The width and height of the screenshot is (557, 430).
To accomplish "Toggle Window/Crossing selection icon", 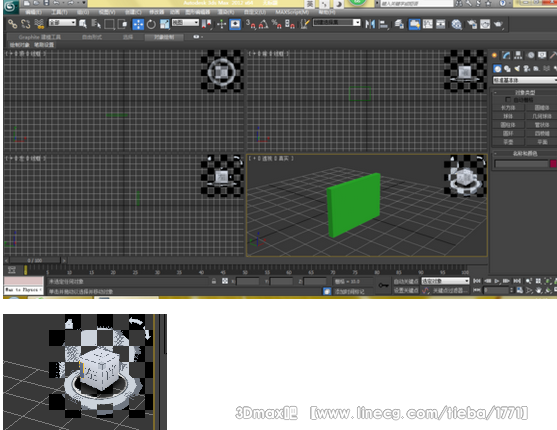I will coord(123,24).
